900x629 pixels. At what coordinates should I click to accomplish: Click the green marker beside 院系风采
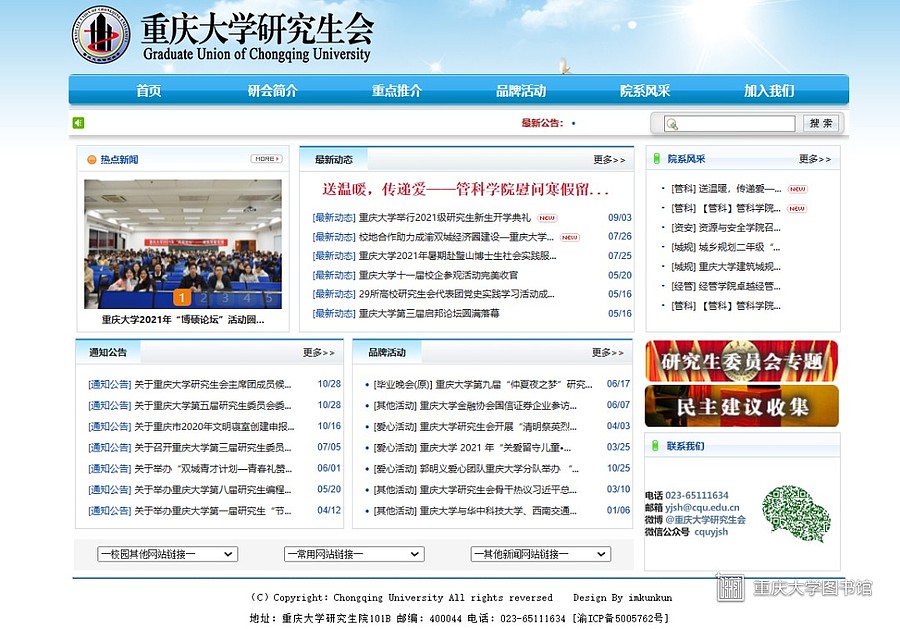tap(657, 158)
